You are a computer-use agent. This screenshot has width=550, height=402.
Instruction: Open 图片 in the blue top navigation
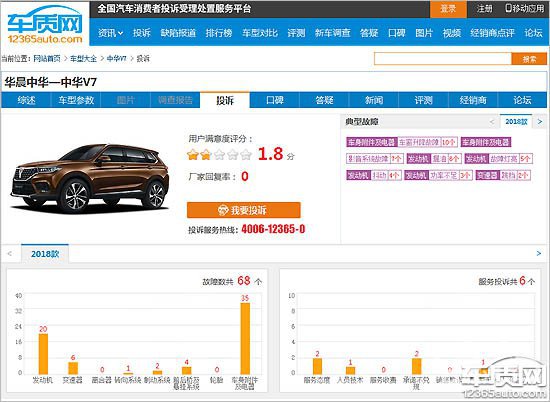424,33
